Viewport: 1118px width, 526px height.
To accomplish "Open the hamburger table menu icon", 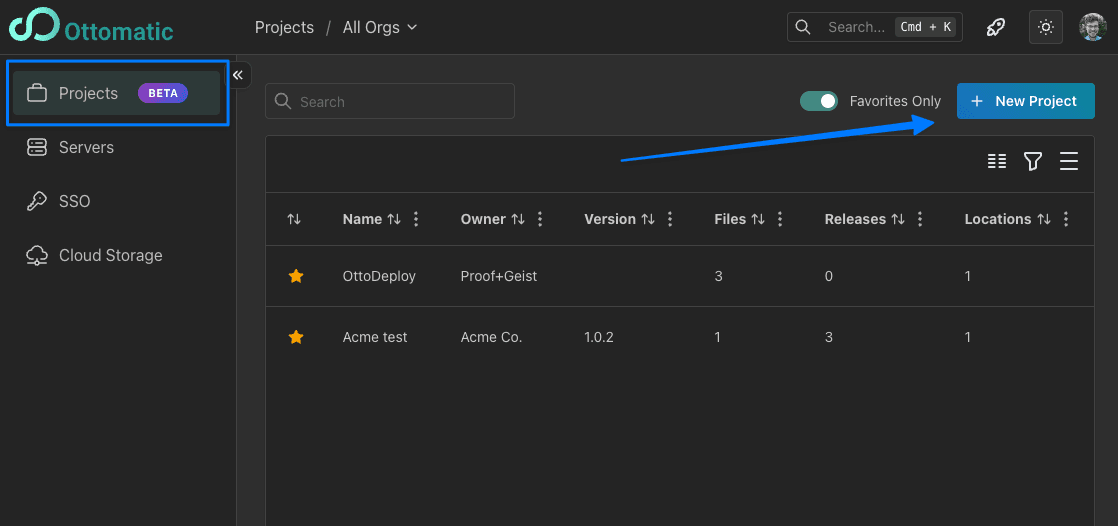I will click(1069, 161).
